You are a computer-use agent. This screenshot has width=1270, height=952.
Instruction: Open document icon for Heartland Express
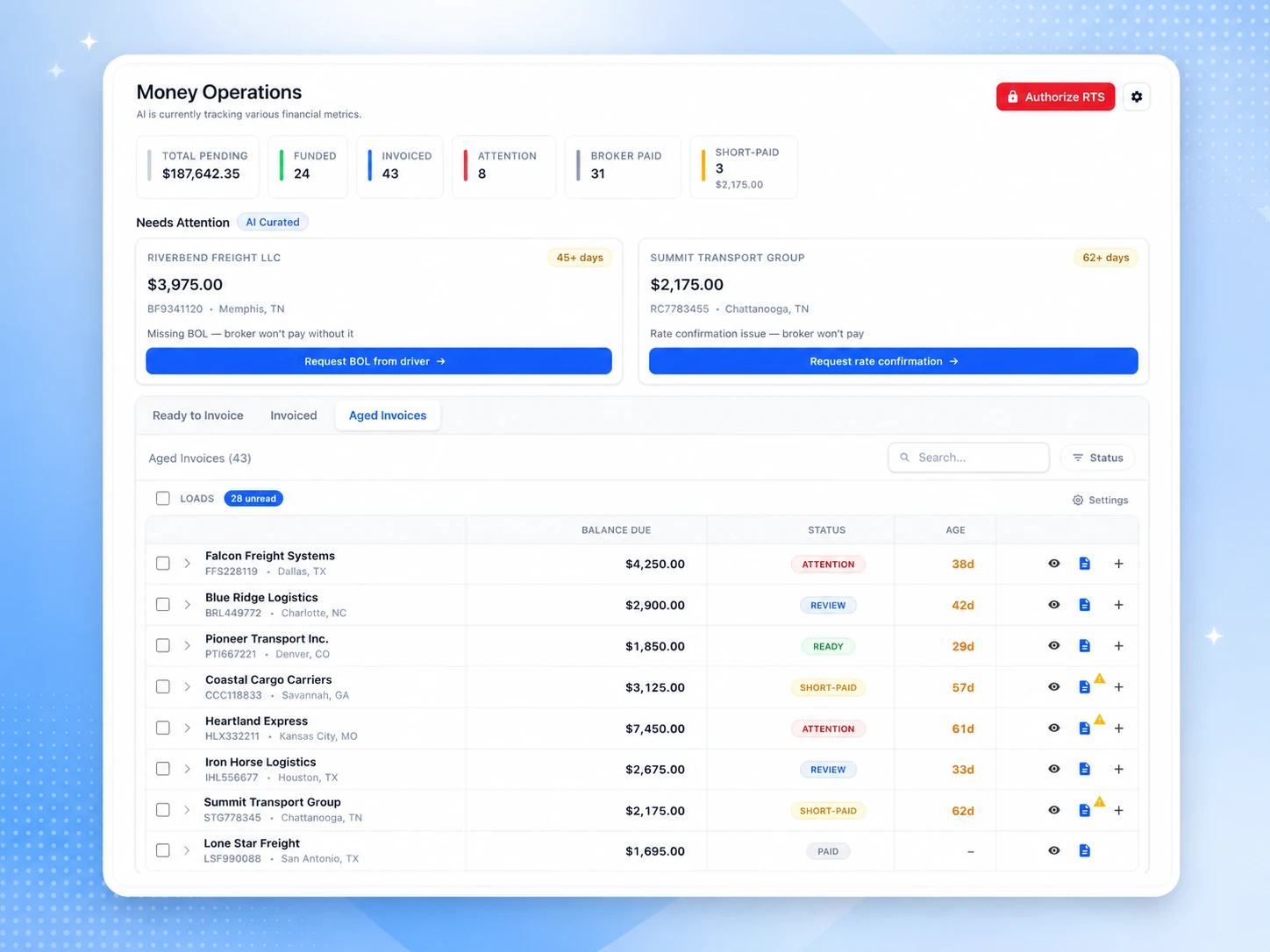tap(1085, 728)
